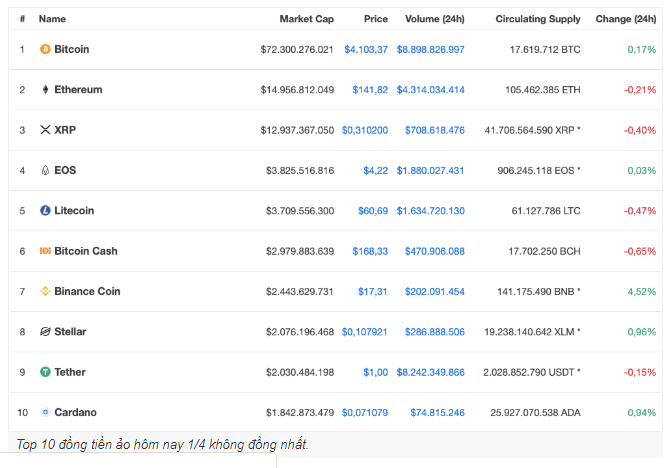Screen dimensions: 669x468
Task: Click the orange Bitcoin logo icon
Action: (x=45, y=49)
